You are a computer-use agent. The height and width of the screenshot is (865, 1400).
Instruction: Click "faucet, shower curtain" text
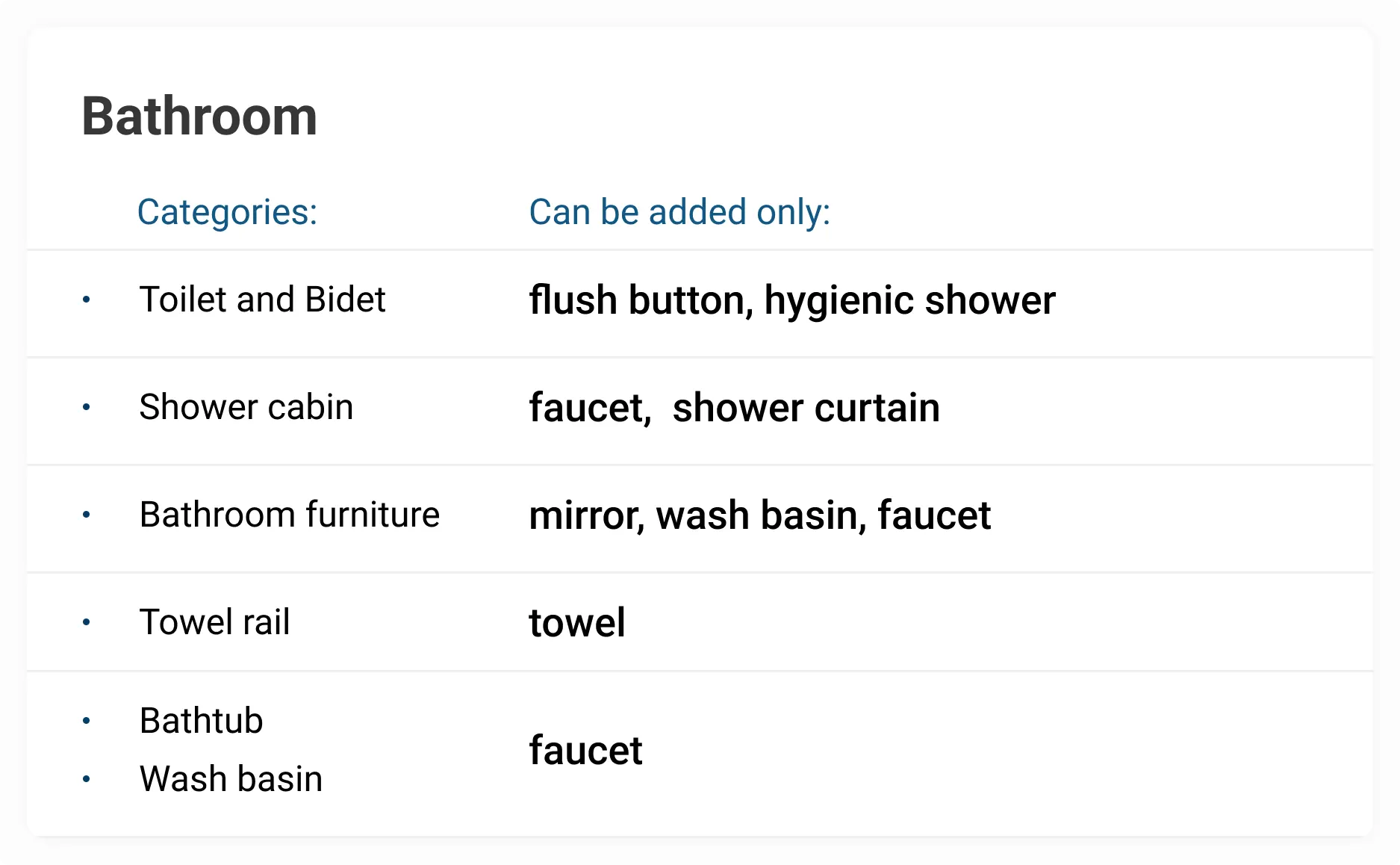(734, 408)
